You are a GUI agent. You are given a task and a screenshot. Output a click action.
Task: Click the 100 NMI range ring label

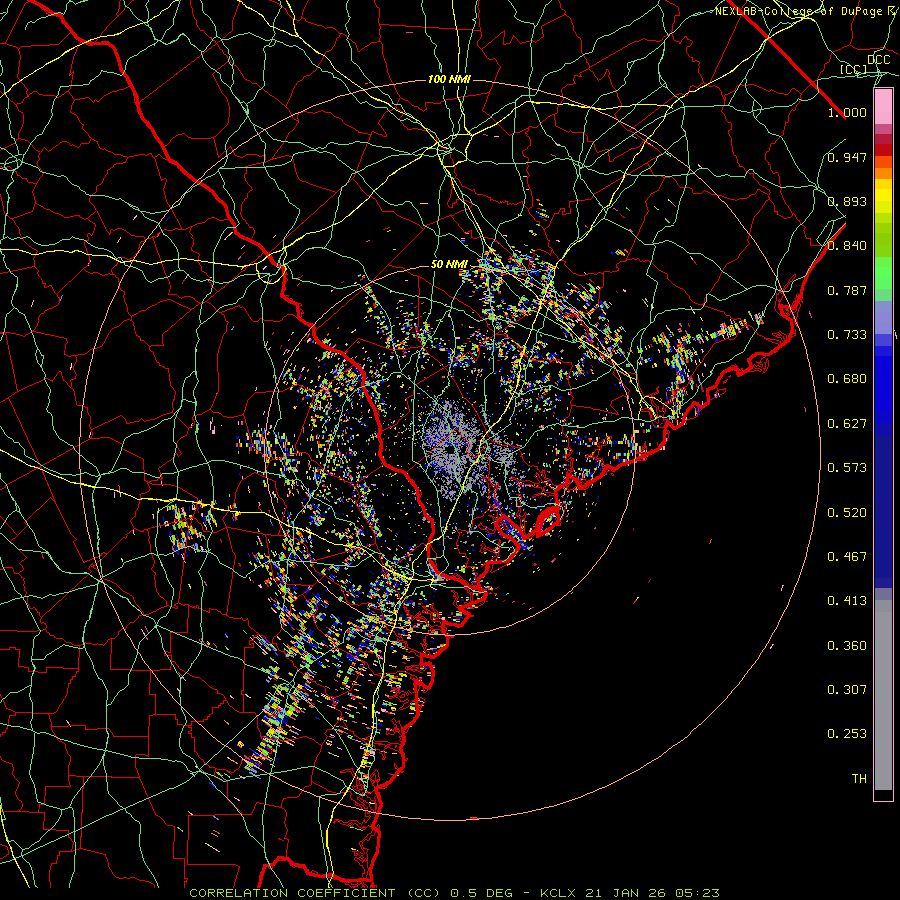[x=449, y=79]
